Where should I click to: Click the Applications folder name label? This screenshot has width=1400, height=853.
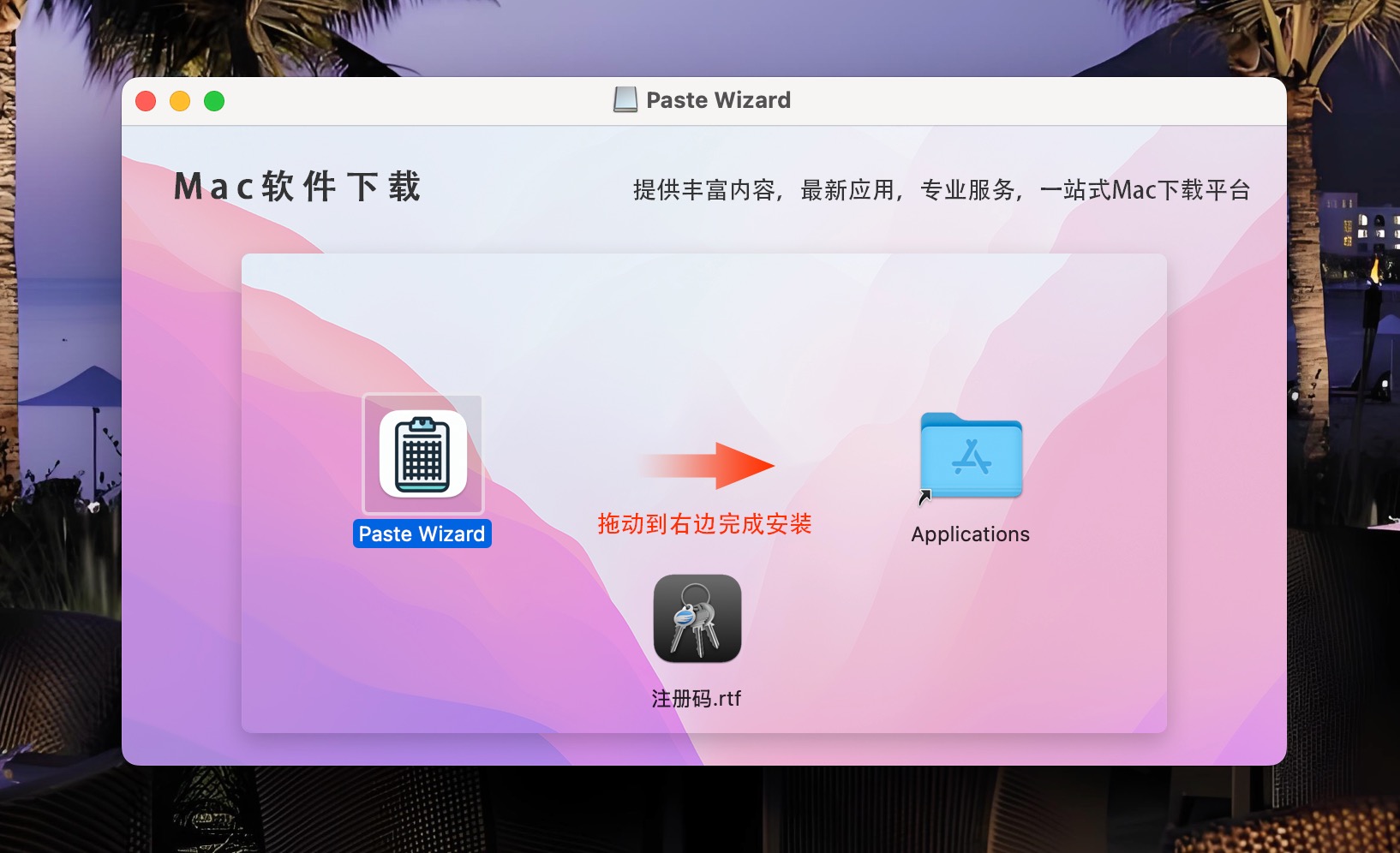(x=970, y=534)
